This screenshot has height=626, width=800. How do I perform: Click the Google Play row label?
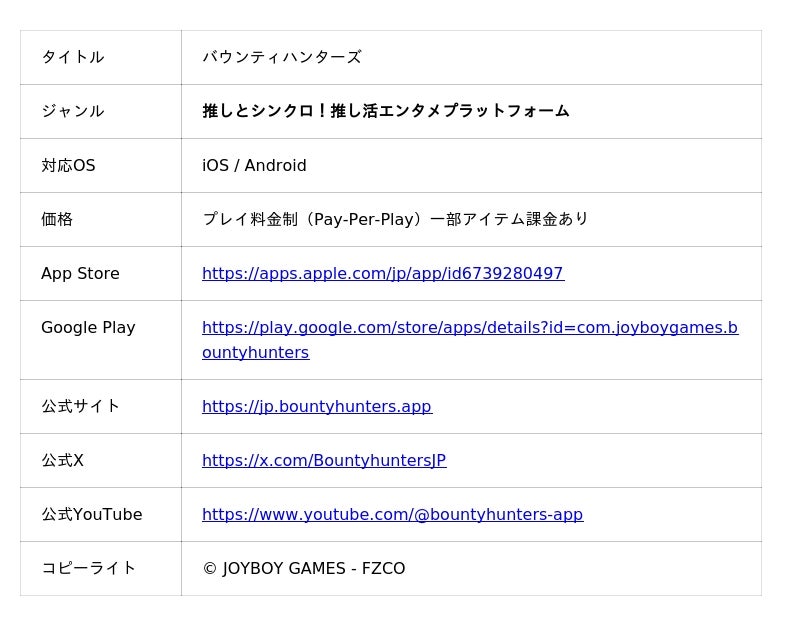88,327
